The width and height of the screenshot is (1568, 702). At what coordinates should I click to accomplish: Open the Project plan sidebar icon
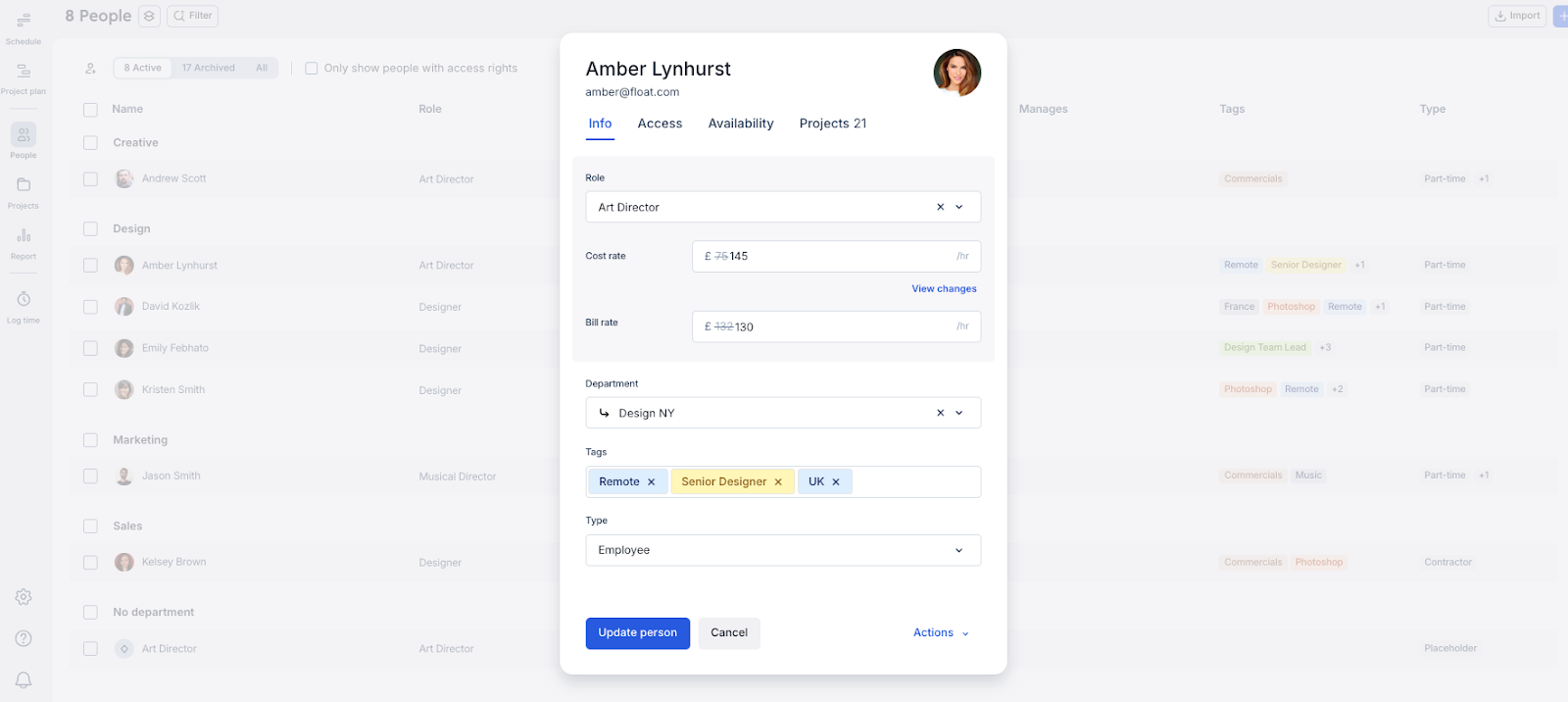tap(24, 72)
